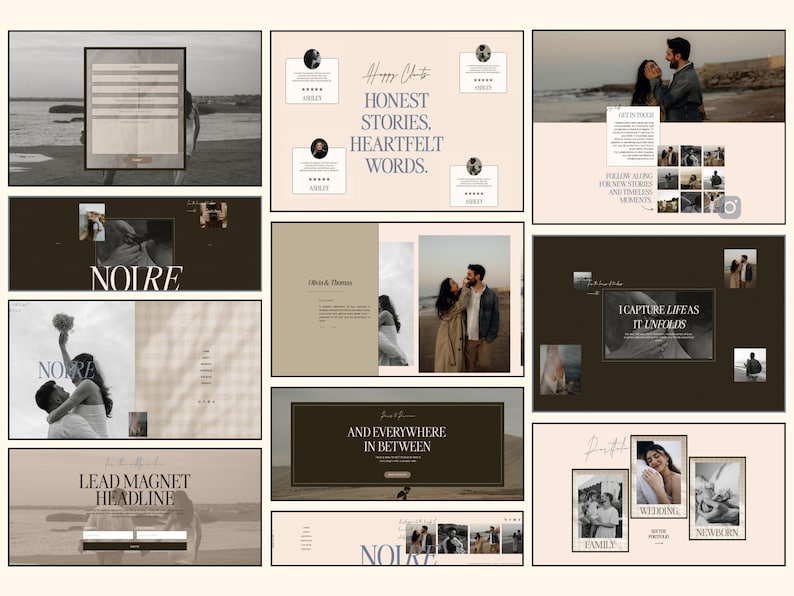Click the right input under Lead Magnet Headline
This screenshot has height=596, width=794.
click(162, 535)
